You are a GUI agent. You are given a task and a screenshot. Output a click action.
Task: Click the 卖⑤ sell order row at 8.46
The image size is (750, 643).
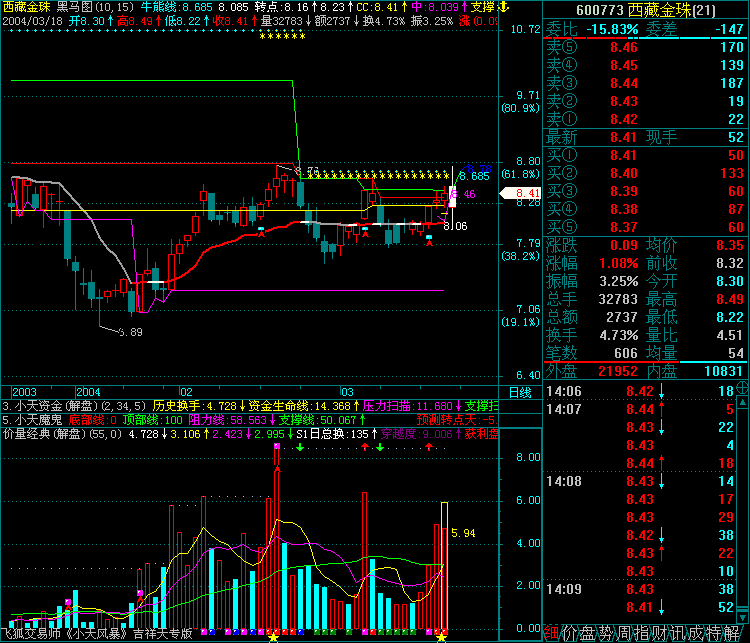645,47
